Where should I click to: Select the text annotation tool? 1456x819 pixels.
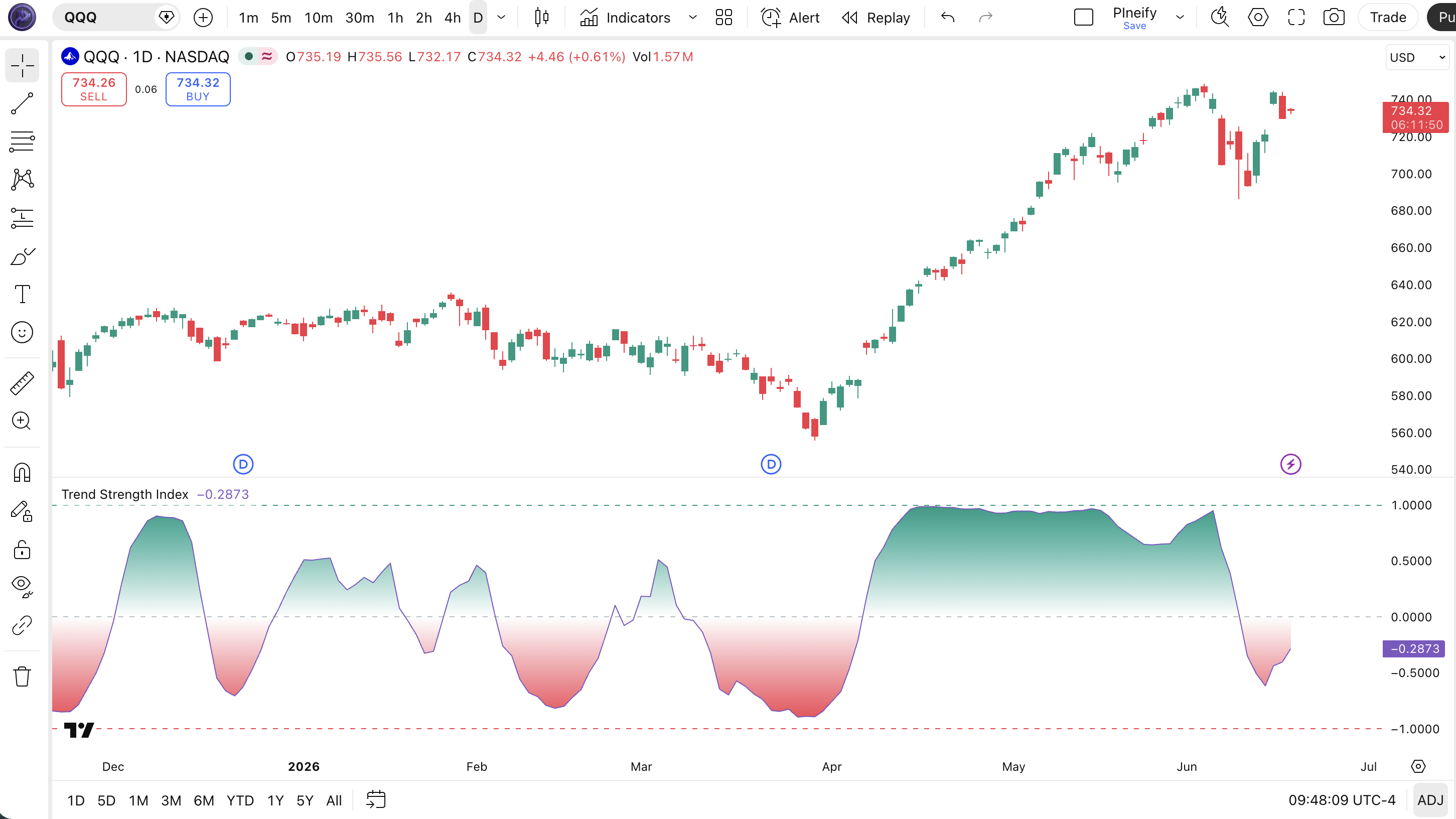22,294
